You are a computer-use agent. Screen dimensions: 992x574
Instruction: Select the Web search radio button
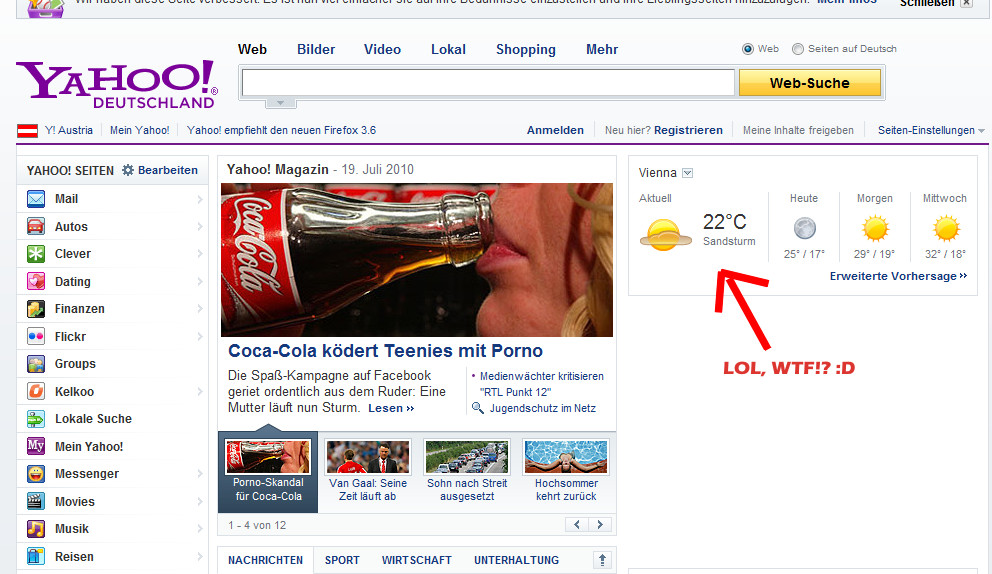point(748,49)
